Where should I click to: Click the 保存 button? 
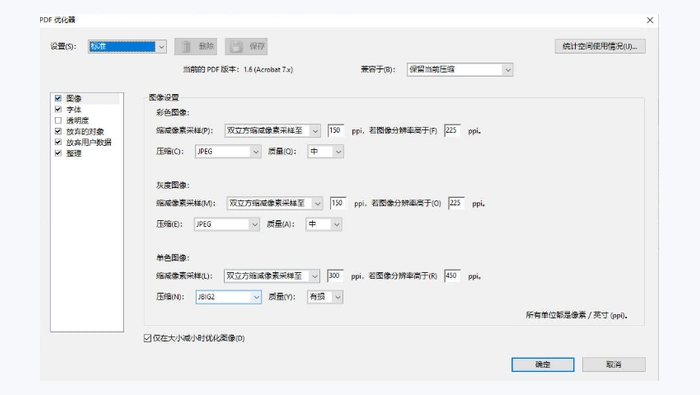[246, 46]
